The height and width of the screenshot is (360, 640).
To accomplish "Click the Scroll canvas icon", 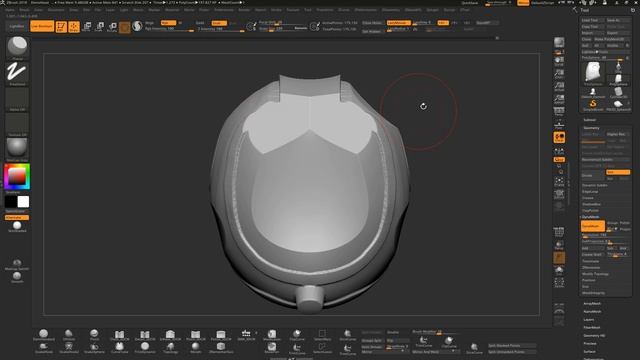I will 559,61.
